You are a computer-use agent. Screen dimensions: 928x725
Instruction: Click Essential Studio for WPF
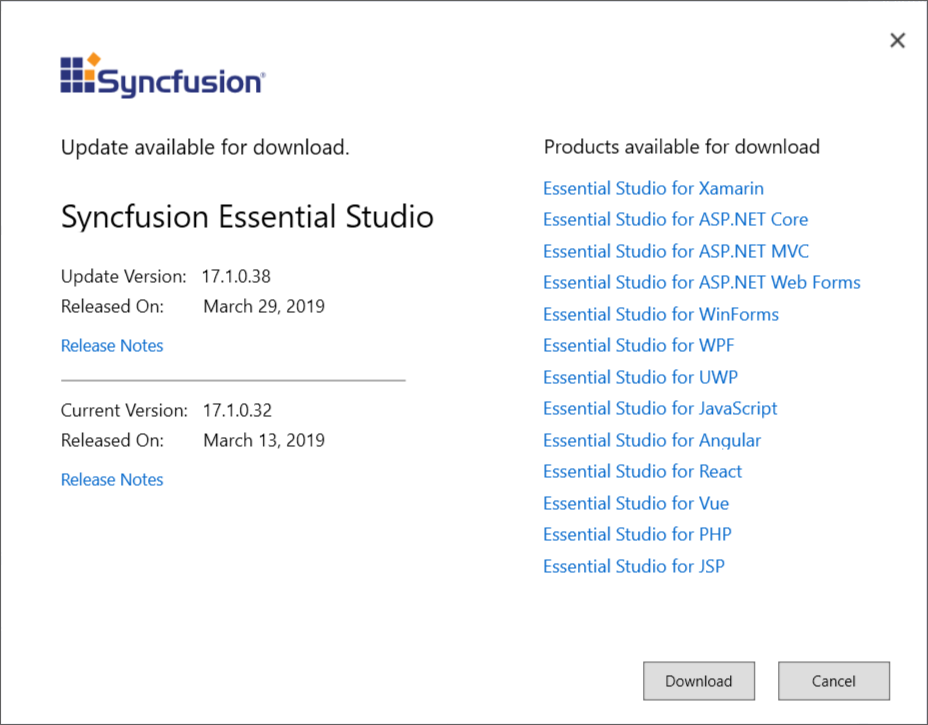point(638,346)
